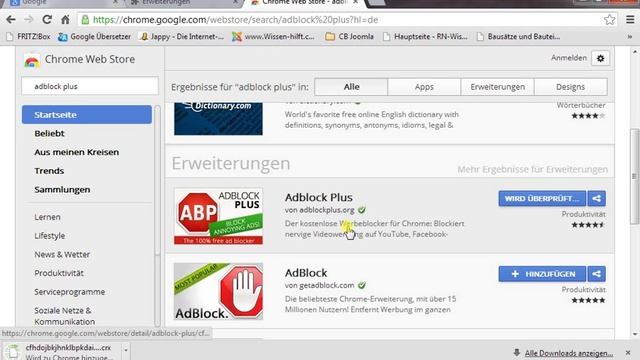
Task: Click von adblockplus.org publisher text
Action: click(x=320, y=210)
